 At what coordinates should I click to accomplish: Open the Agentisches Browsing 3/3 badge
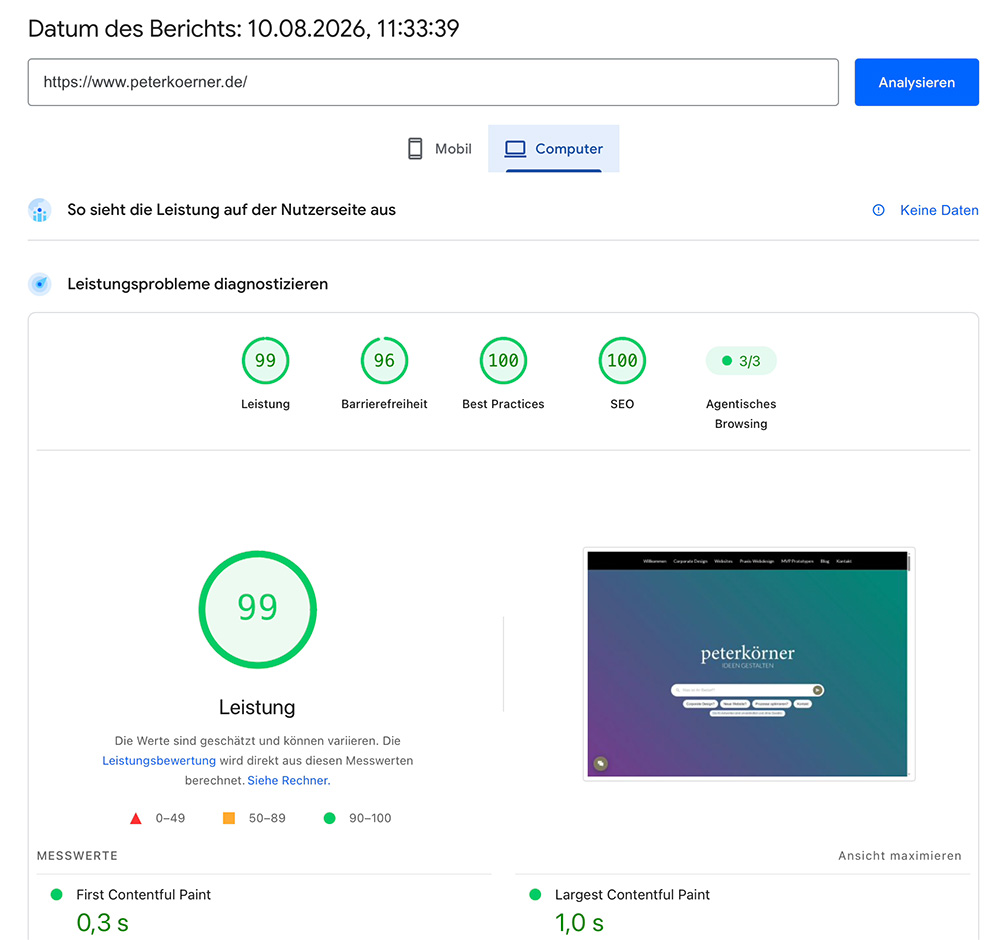[741, 361]
